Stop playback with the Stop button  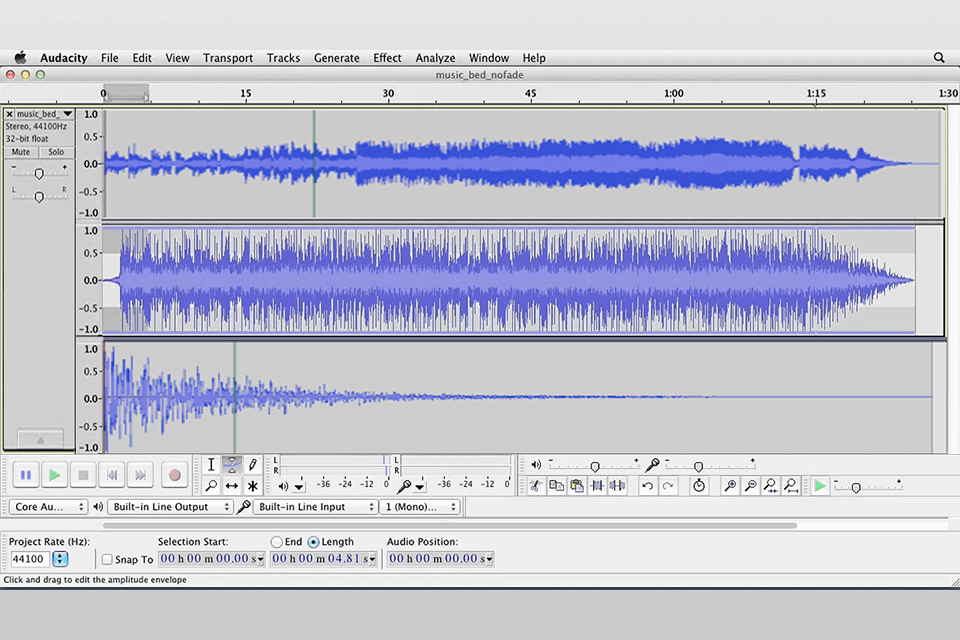click(x=83, y=475)
